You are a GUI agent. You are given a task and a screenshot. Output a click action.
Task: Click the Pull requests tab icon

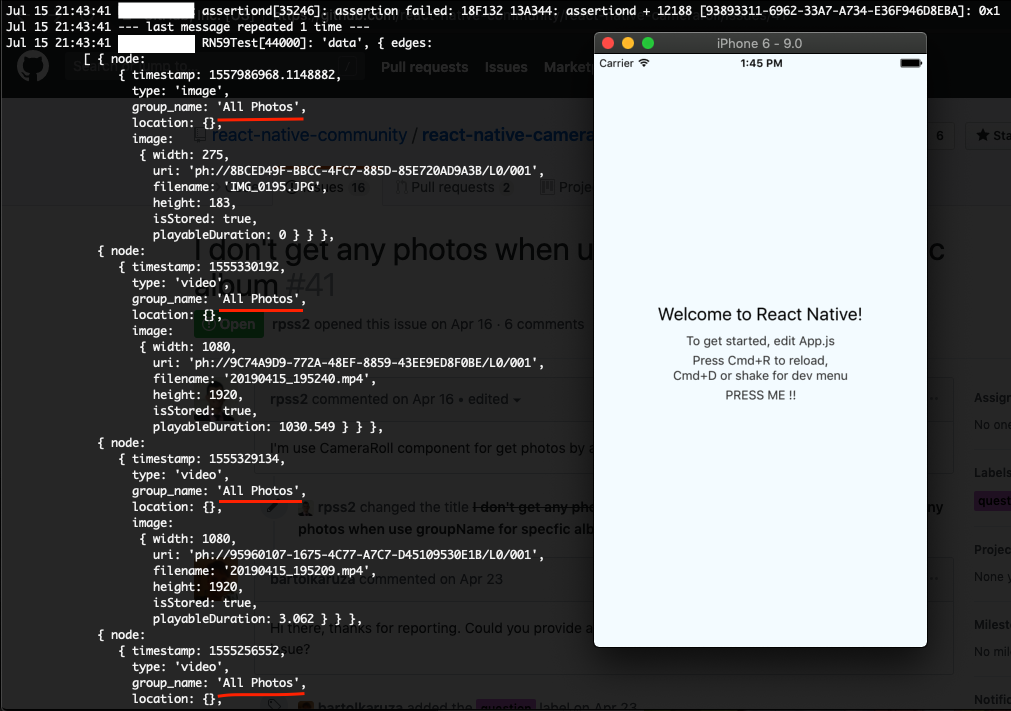(402, 187)
